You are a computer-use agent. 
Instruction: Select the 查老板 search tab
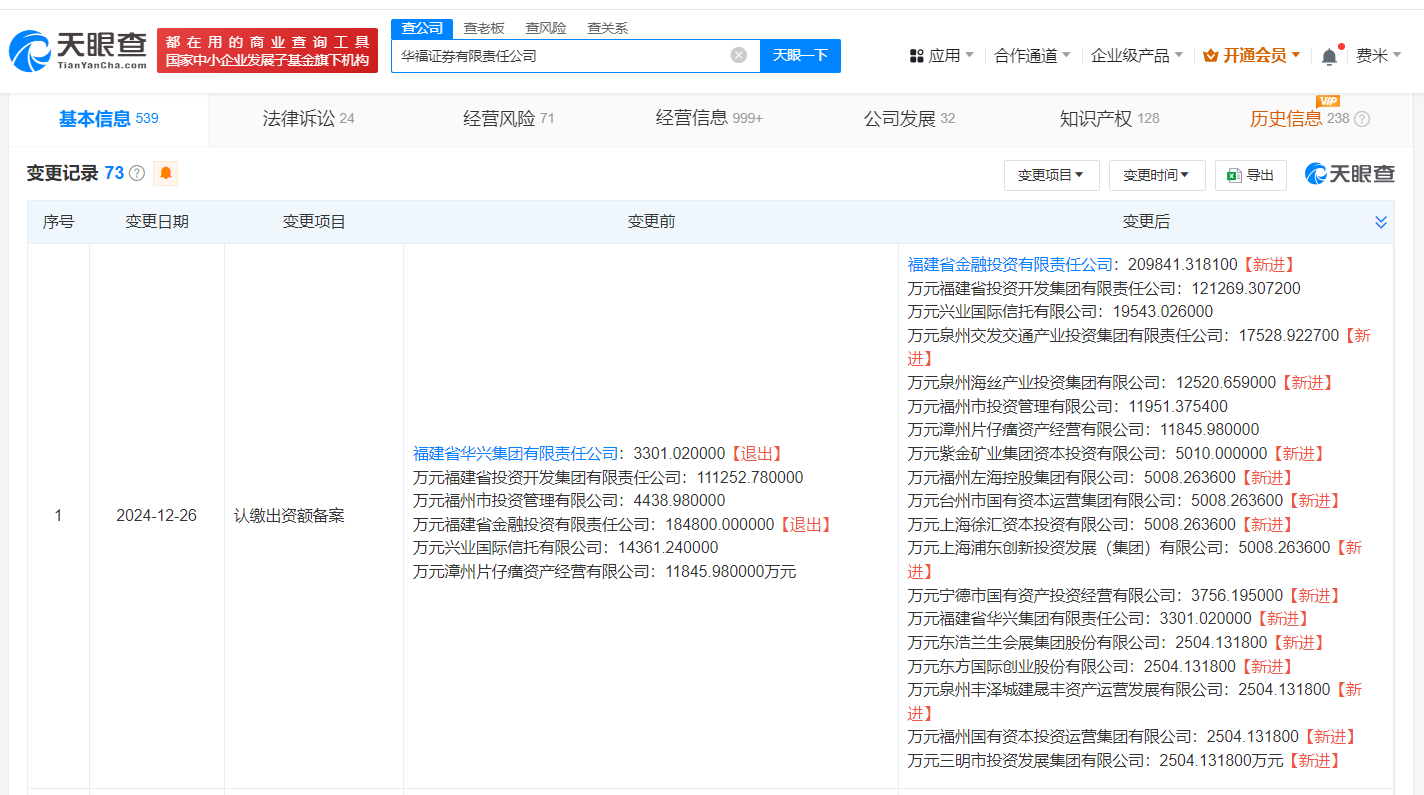[x=482, y=28]
